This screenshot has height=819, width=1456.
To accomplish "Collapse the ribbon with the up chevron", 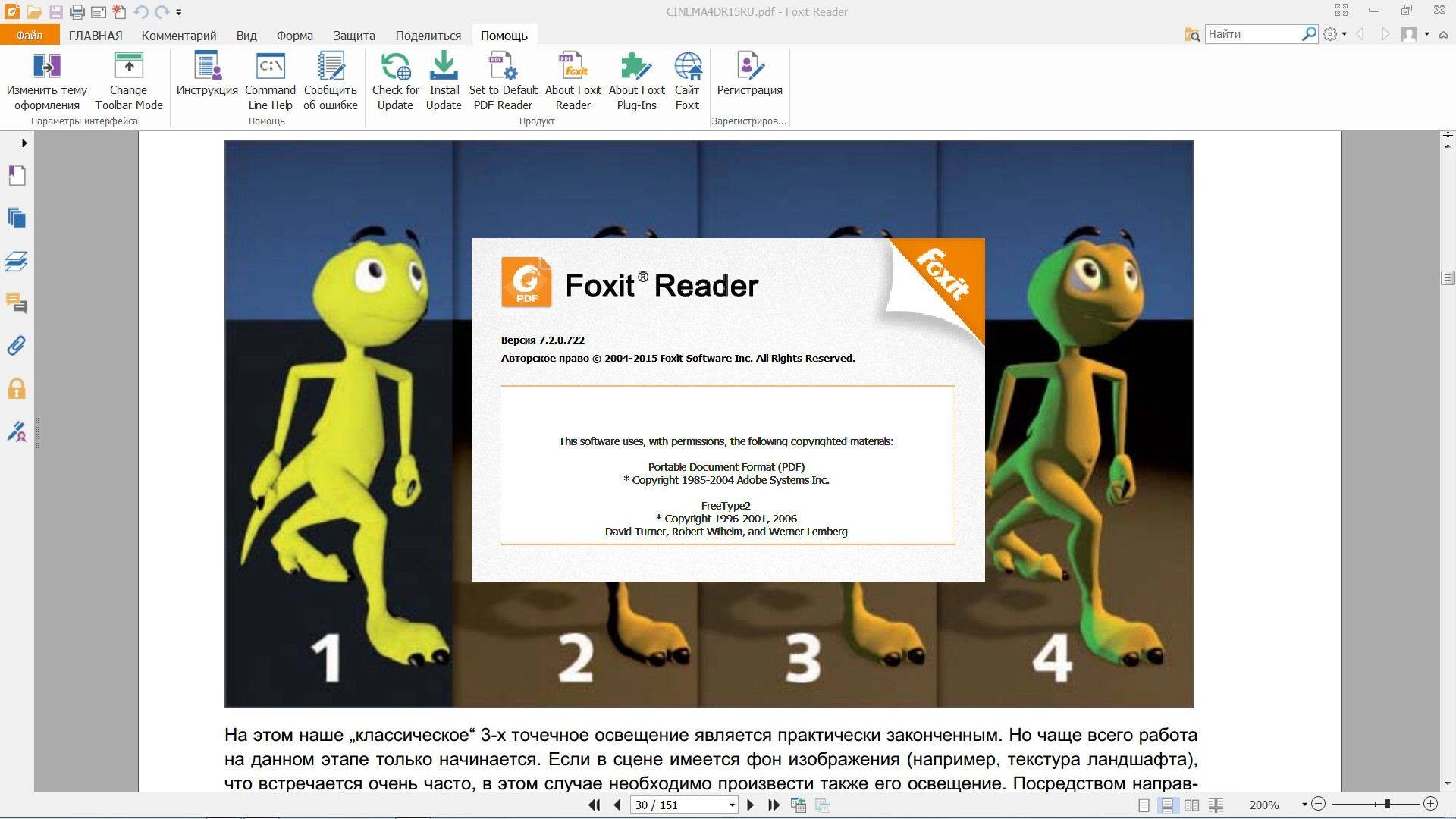I will [1443, 35].
